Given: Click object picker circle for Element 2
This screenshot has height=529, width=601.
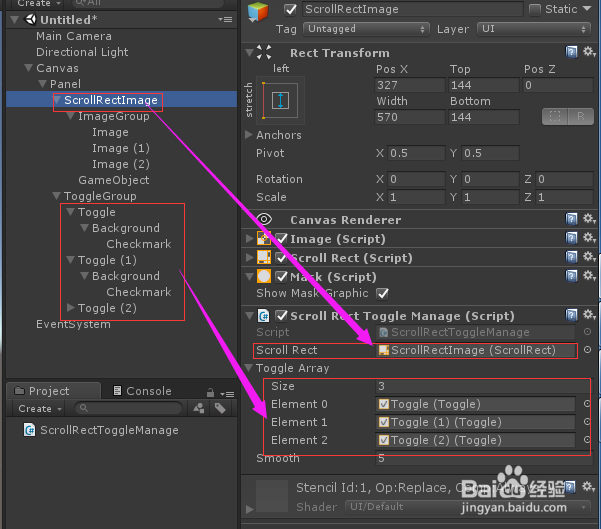Looking at the screenshot, I should (x=587, y=440).
